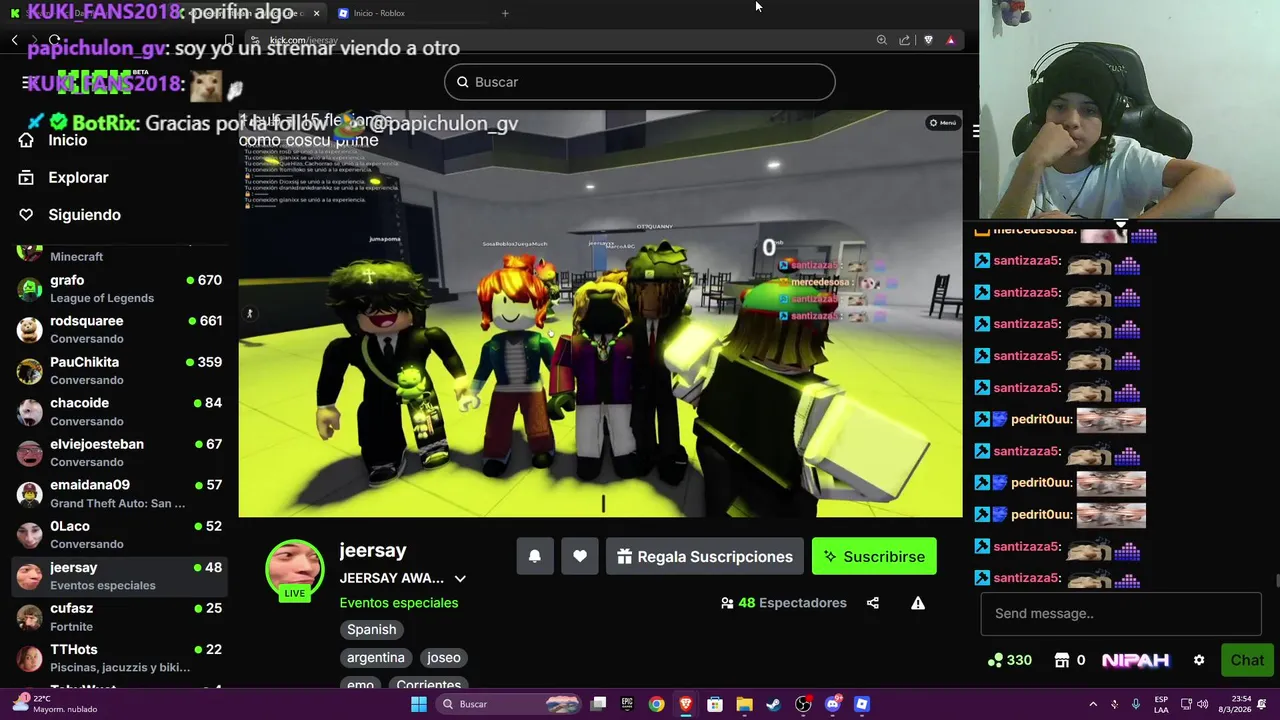This screenshot has height=720, width=1280.
Task: Open the Inicio sidebar link
Action: 54,140
